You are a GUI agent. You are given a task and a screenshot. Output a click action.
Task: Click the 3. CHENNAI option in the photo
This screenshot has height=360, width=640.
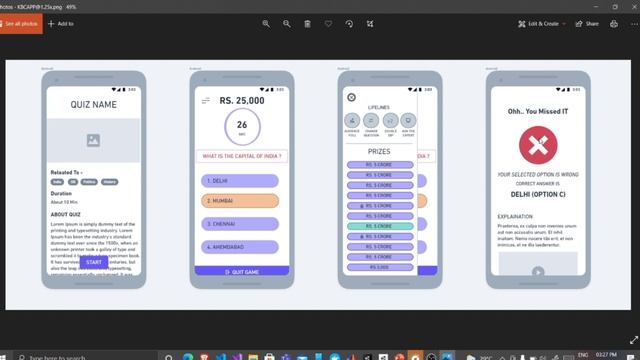[x=240, y=224]
